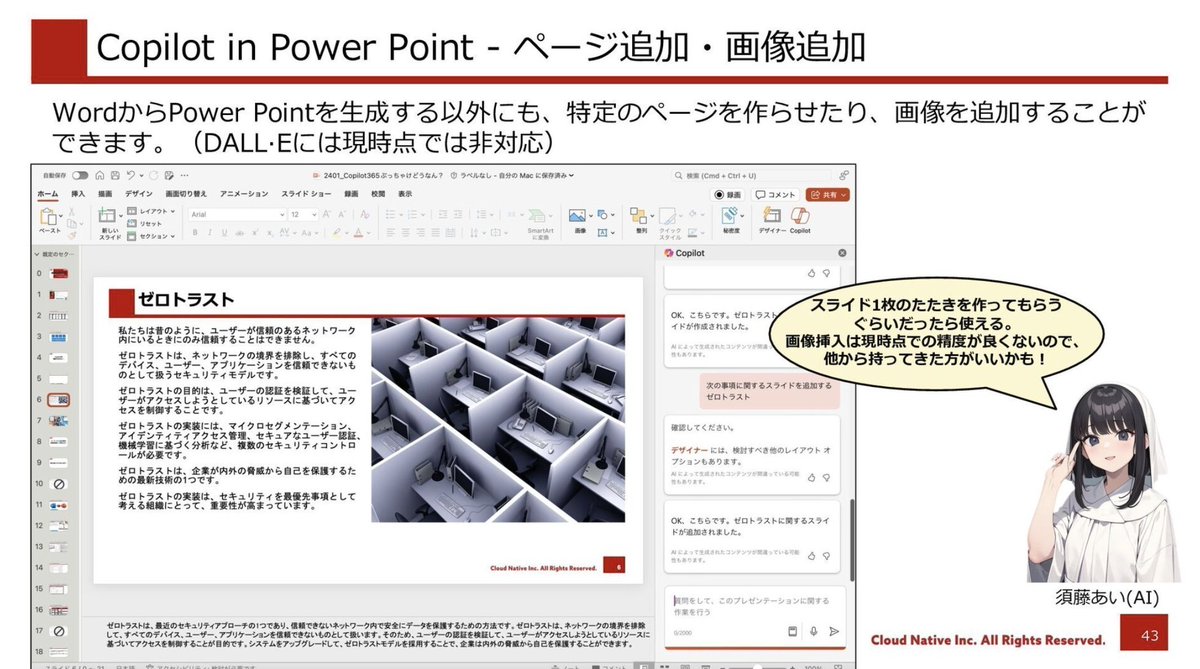The image size is (1200, 669).
Task: Click the text highlight color pen icon
Action: coord(337,232)
